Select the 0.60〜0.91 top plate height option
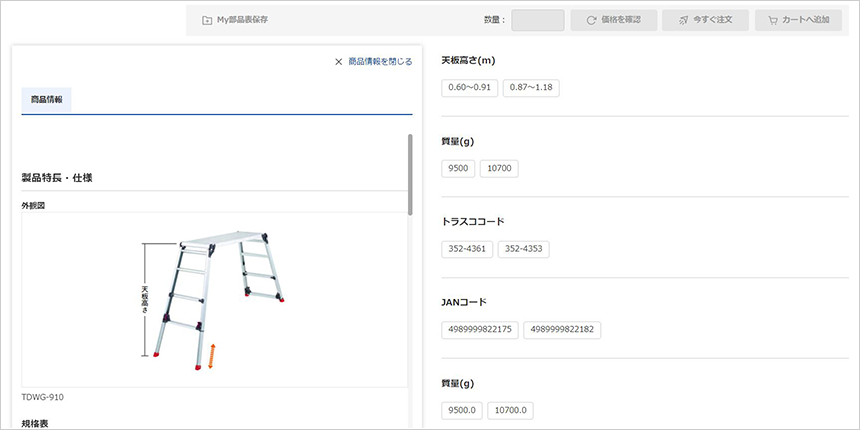The image size is (860, 430). [x=469, y=87]
